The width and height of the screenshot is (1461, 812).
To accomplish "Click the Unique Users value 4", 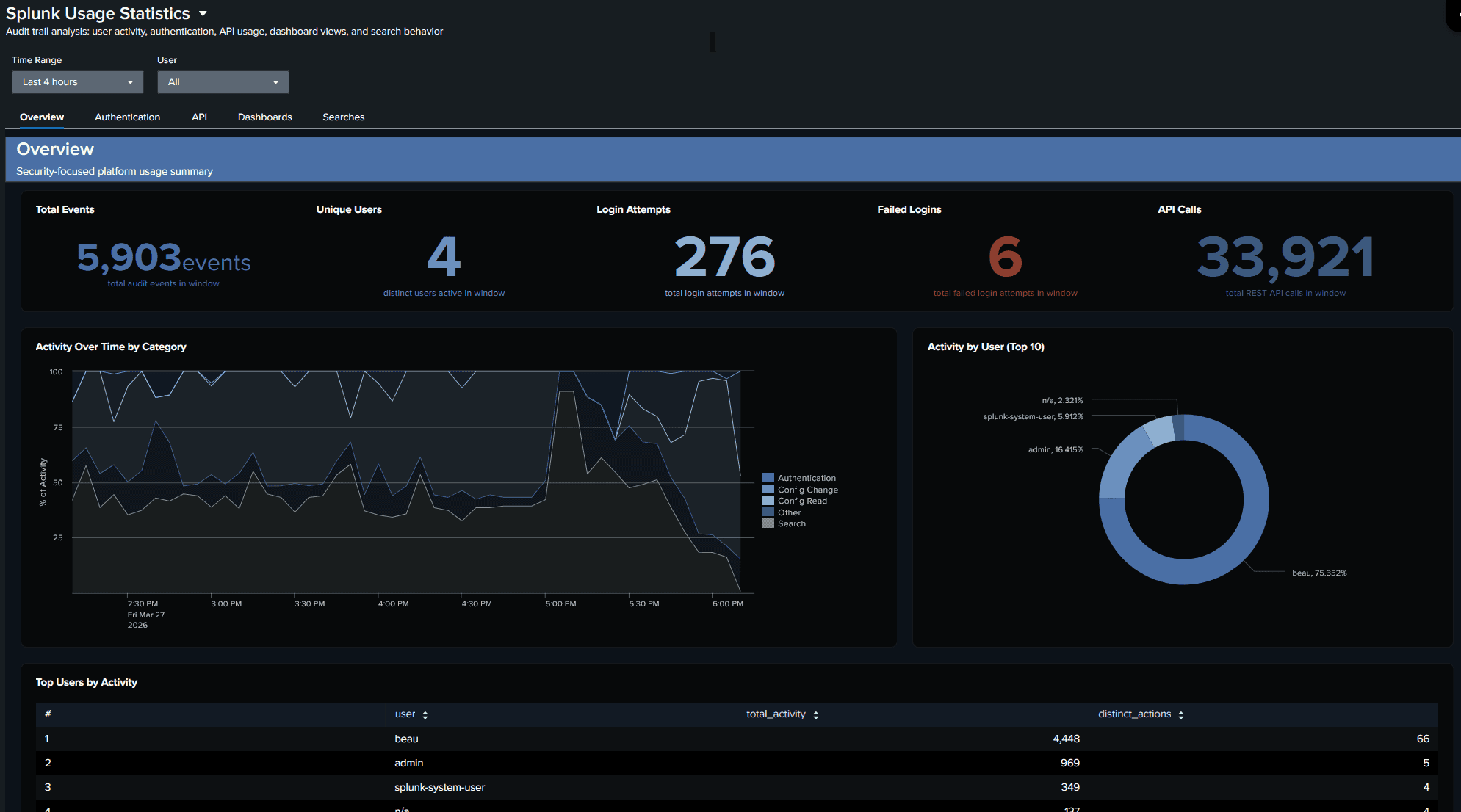I will [x=444, y=257].
